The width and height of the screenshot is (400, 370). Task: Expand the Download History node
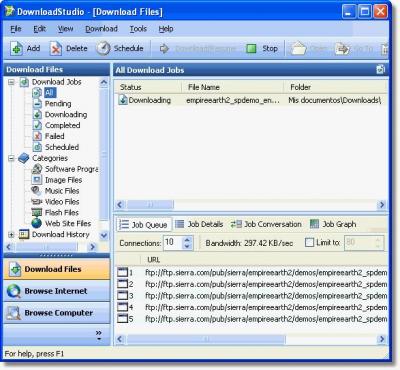click(11, 234)
